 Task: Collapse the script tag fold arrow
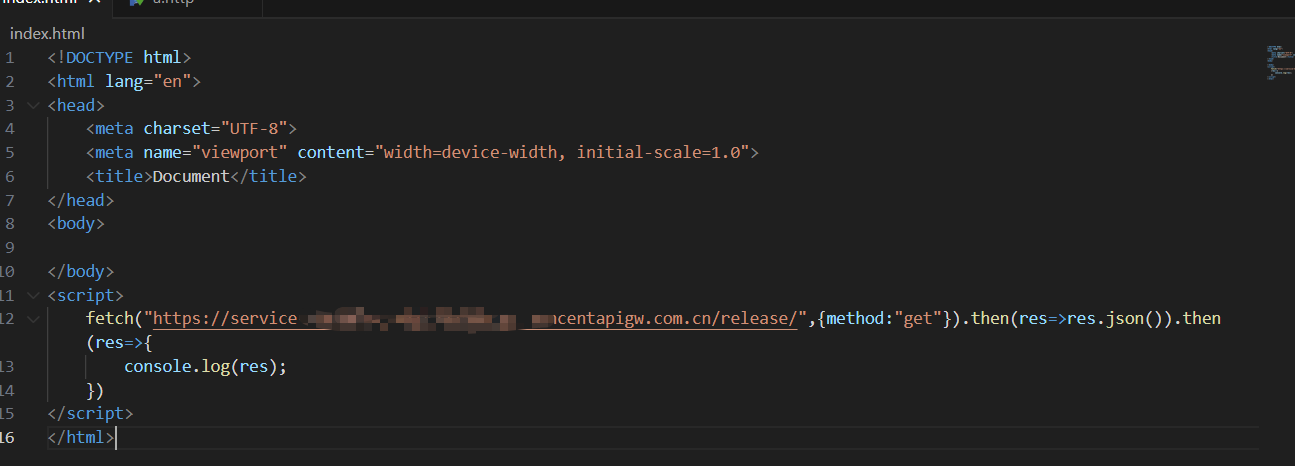35,296
